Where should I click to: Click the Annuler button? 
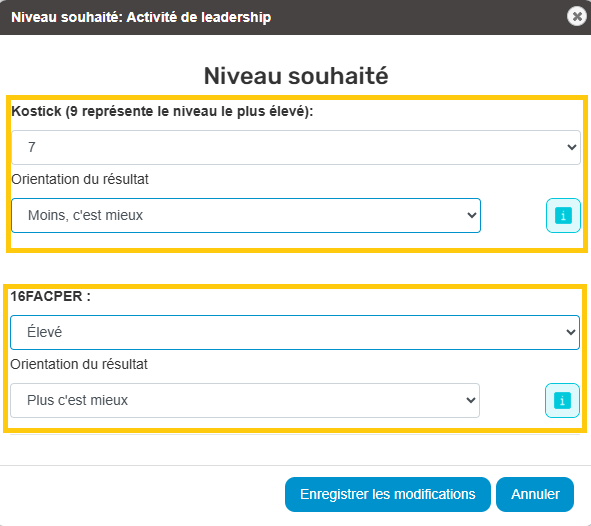pos(535,494)
